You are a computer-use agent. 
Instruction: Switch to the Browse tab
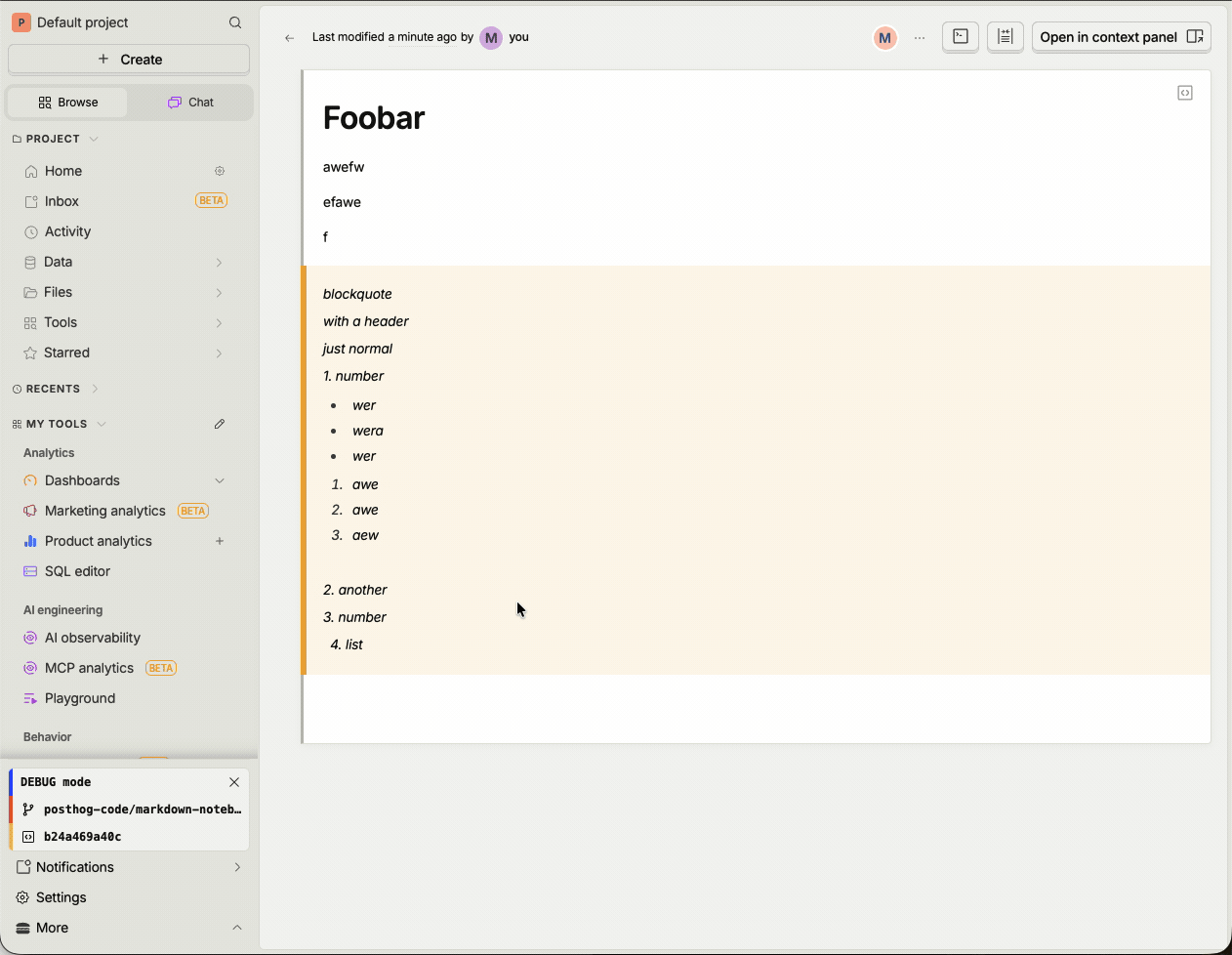pos(68,103)
